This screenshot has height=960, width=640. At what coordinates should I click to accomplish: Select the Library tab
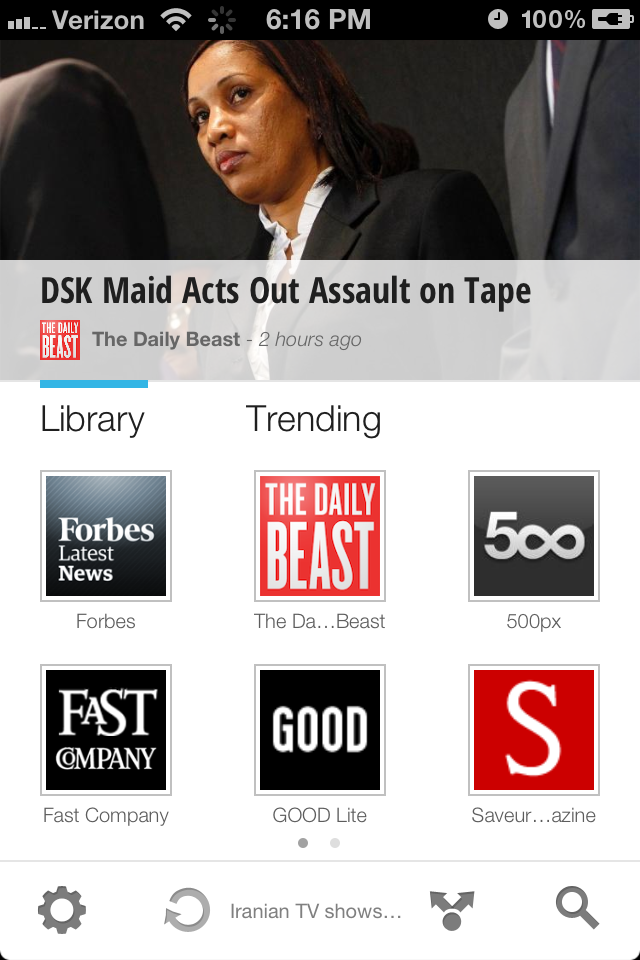92,420
